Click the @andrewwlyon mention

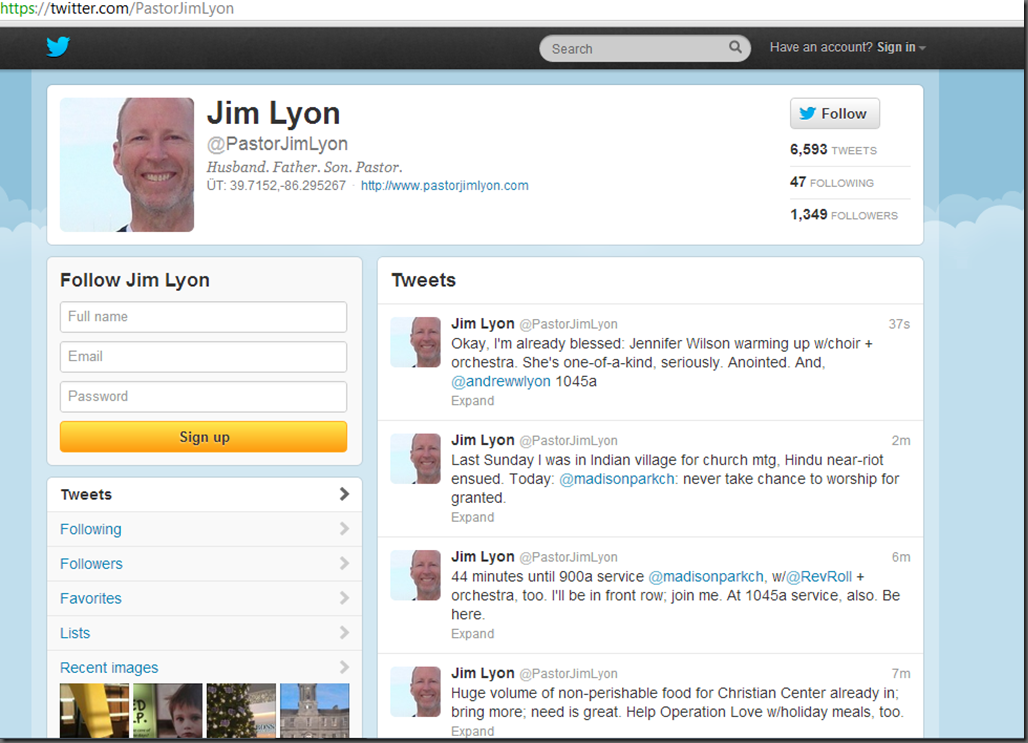501,382
